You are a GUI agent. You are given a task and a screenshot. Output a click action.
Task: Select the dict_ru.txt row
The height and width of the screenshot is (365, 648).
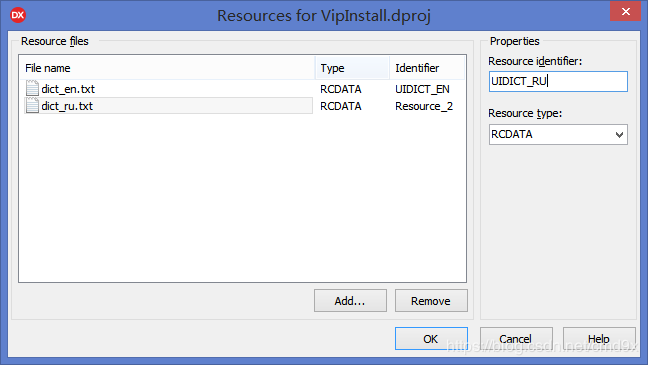coord(242,106)
